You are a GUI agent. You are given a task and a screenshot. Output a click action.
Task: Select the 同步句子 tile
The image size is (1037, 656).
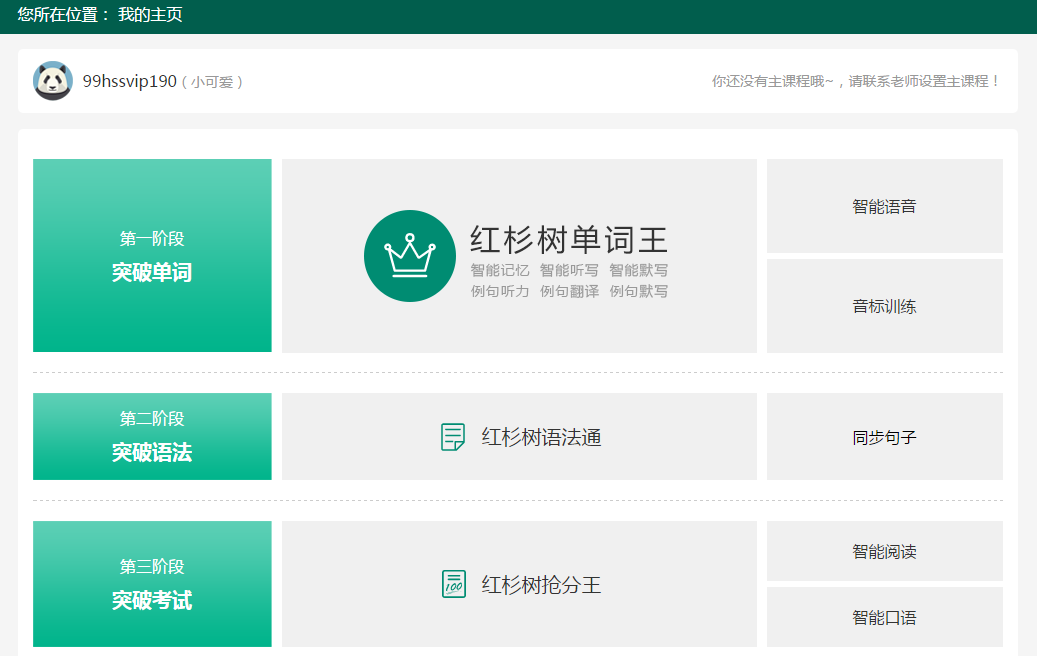[x=884, y=437]
